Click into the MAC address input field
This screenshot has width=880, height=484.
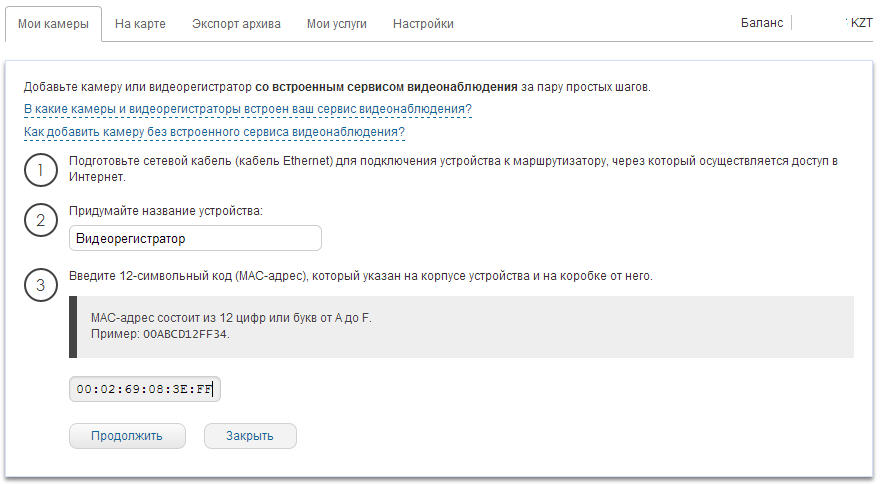(x=145, y=389)
